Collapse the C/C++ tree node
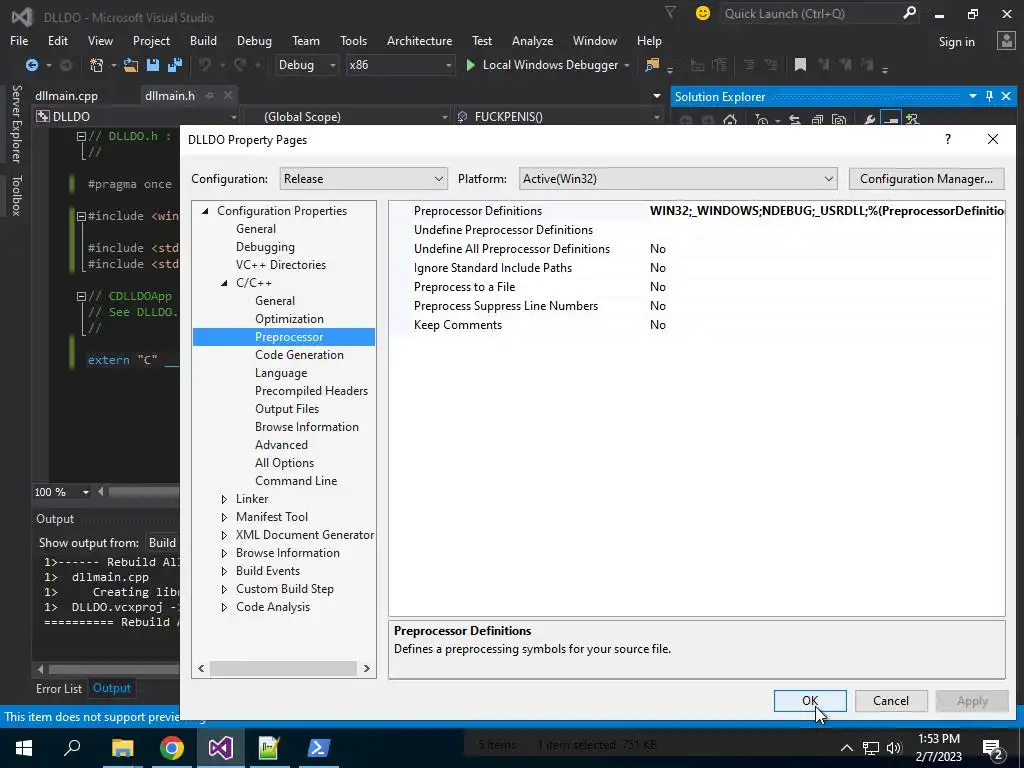The width and height of the screenshot is (1024, 768). pos(224,283)
